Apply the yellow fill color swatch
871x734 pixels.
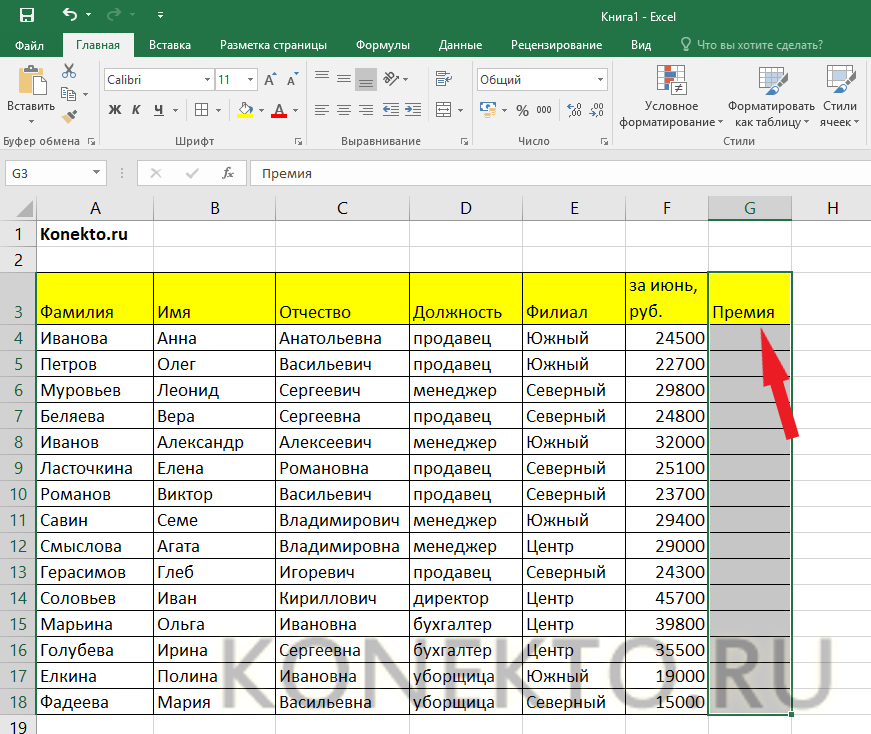pyautogui.click(x=245, y=110)
